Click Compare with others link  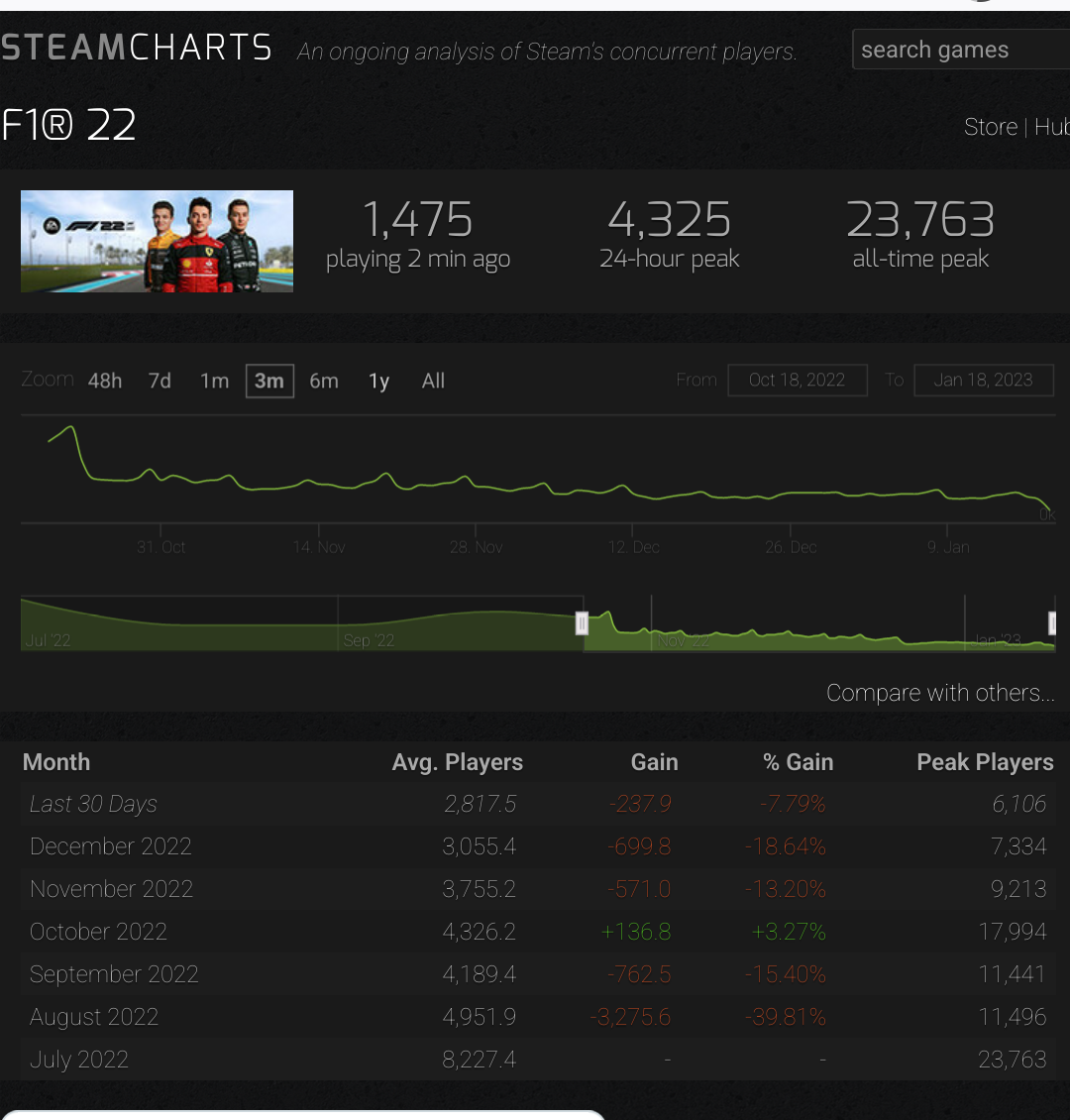(x=940, y=693)
